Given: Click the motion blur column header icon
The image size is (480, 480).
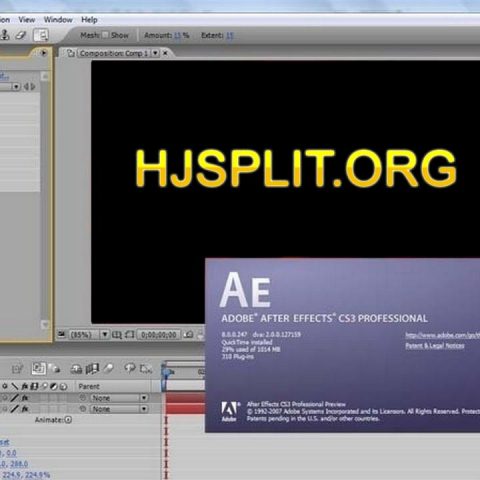Looking at the screenshot, I should click(44, 386).
